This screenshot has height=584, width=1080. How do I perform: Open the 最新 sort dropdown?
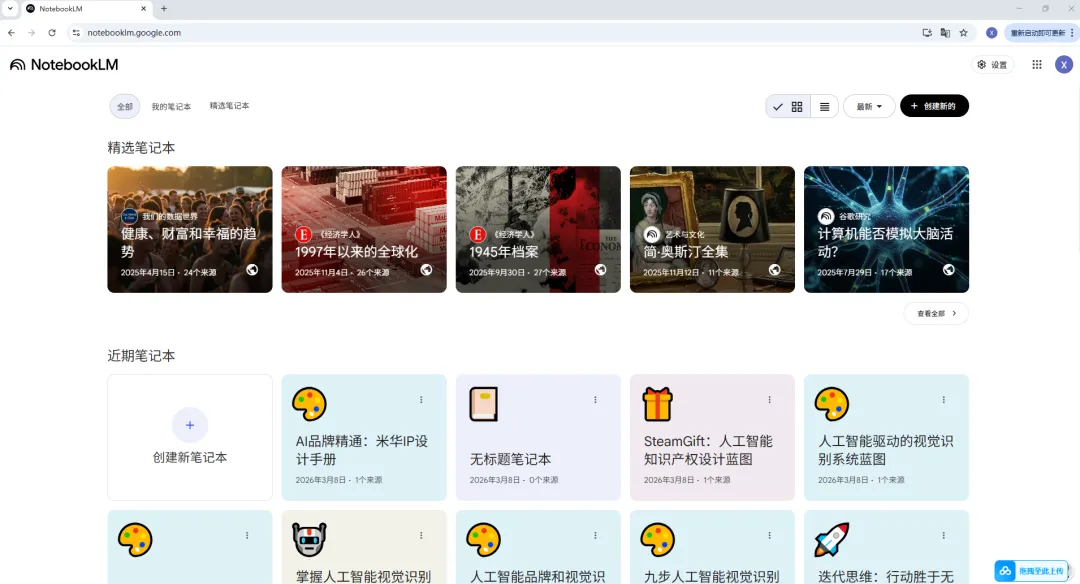tap(869, 107)
